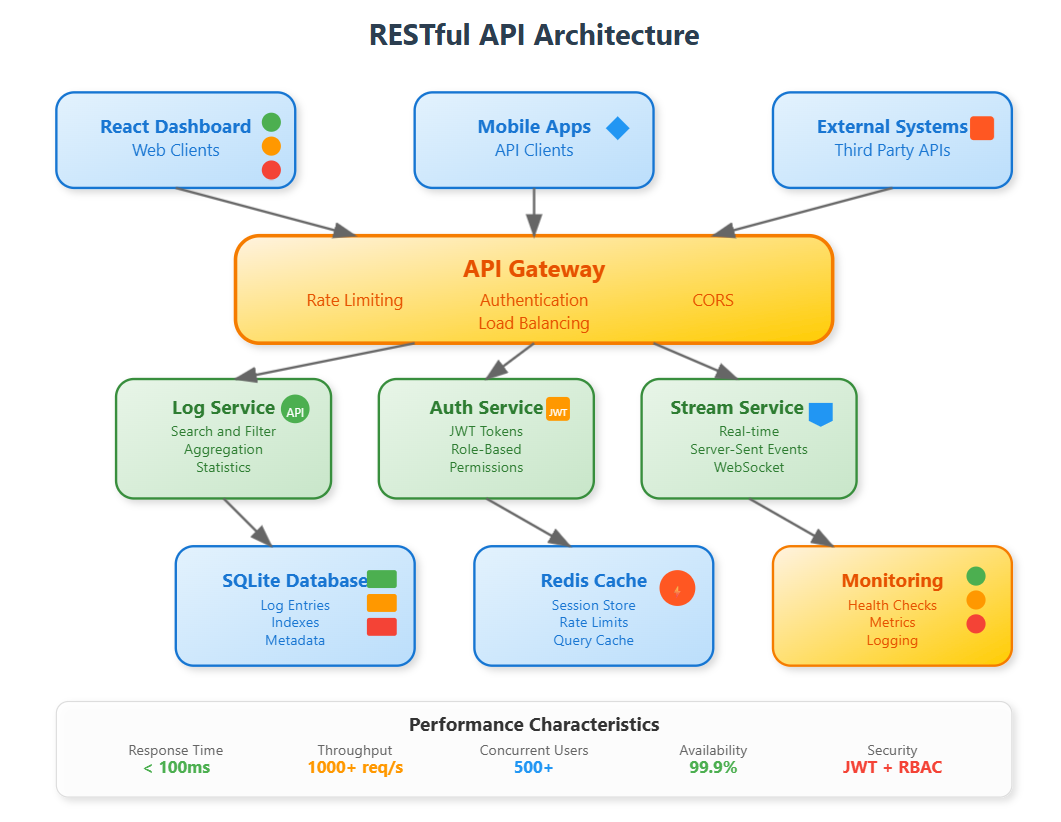
Task: Click Log Entries in SQLite Database
Action: click(x=295, y=606)
